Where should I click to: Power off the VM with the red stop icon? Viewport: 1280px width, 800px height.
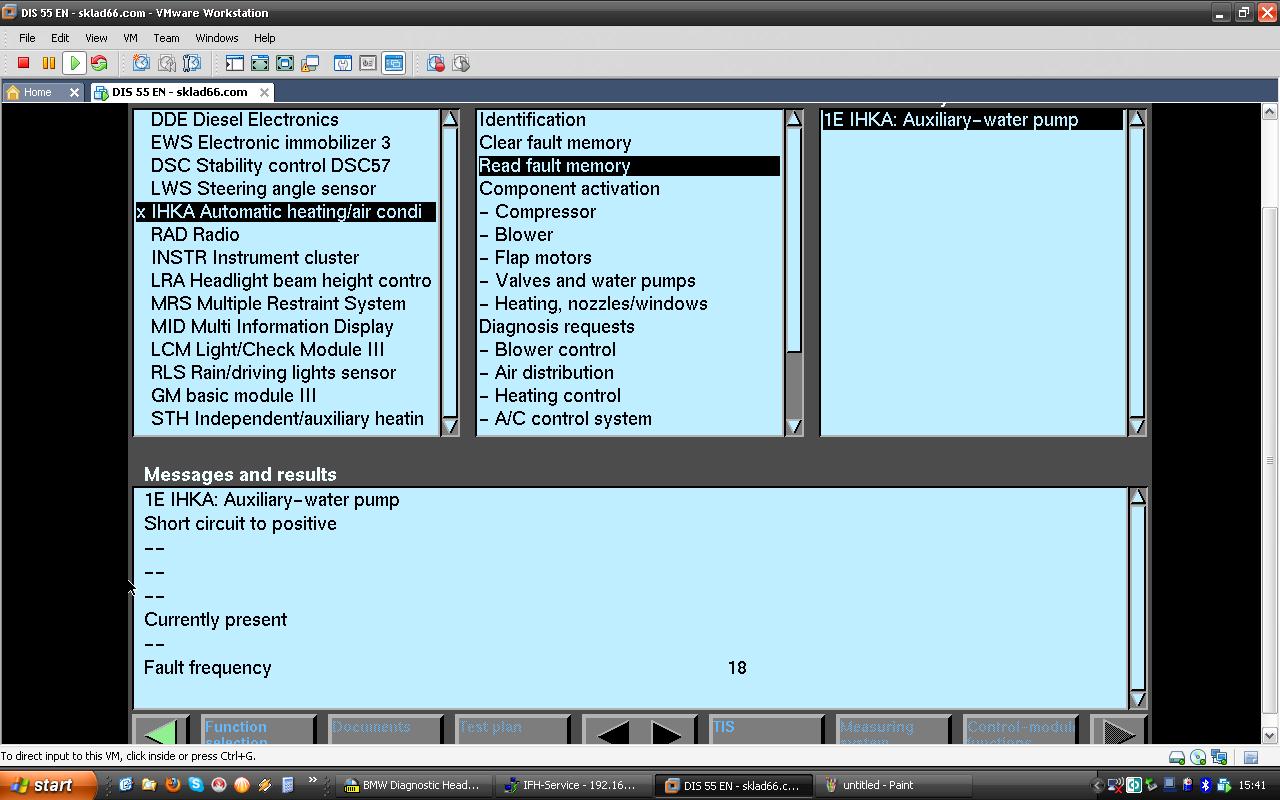[24, 63]
